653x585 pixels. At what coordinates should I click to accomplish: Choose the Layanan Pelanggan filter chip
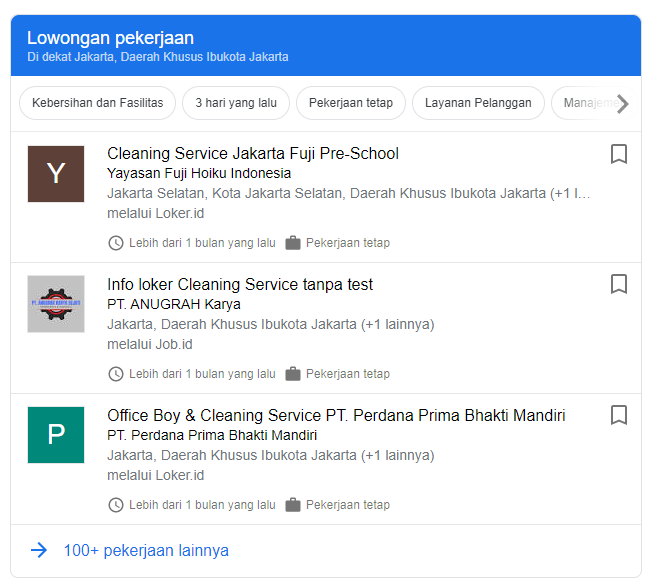[478, 103]
